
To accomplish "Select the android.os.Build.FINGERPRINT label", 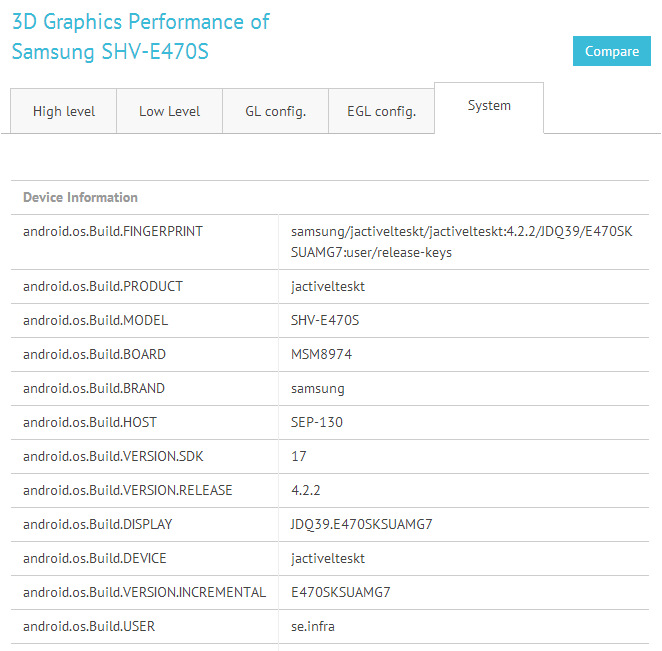I will [x=113, y=231].
